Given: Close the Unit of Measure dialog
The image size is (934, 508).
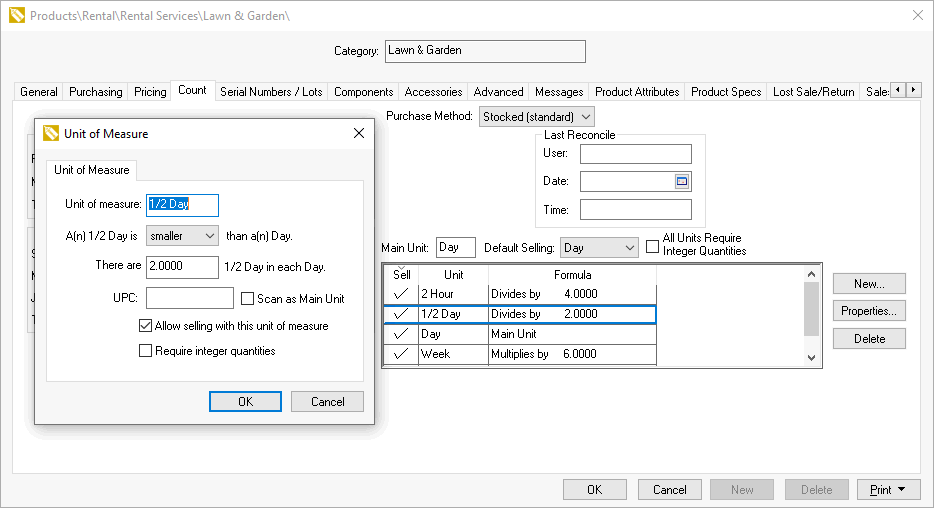Looking at the screenshot, I should pyautogui.click(x=359, y=133).
